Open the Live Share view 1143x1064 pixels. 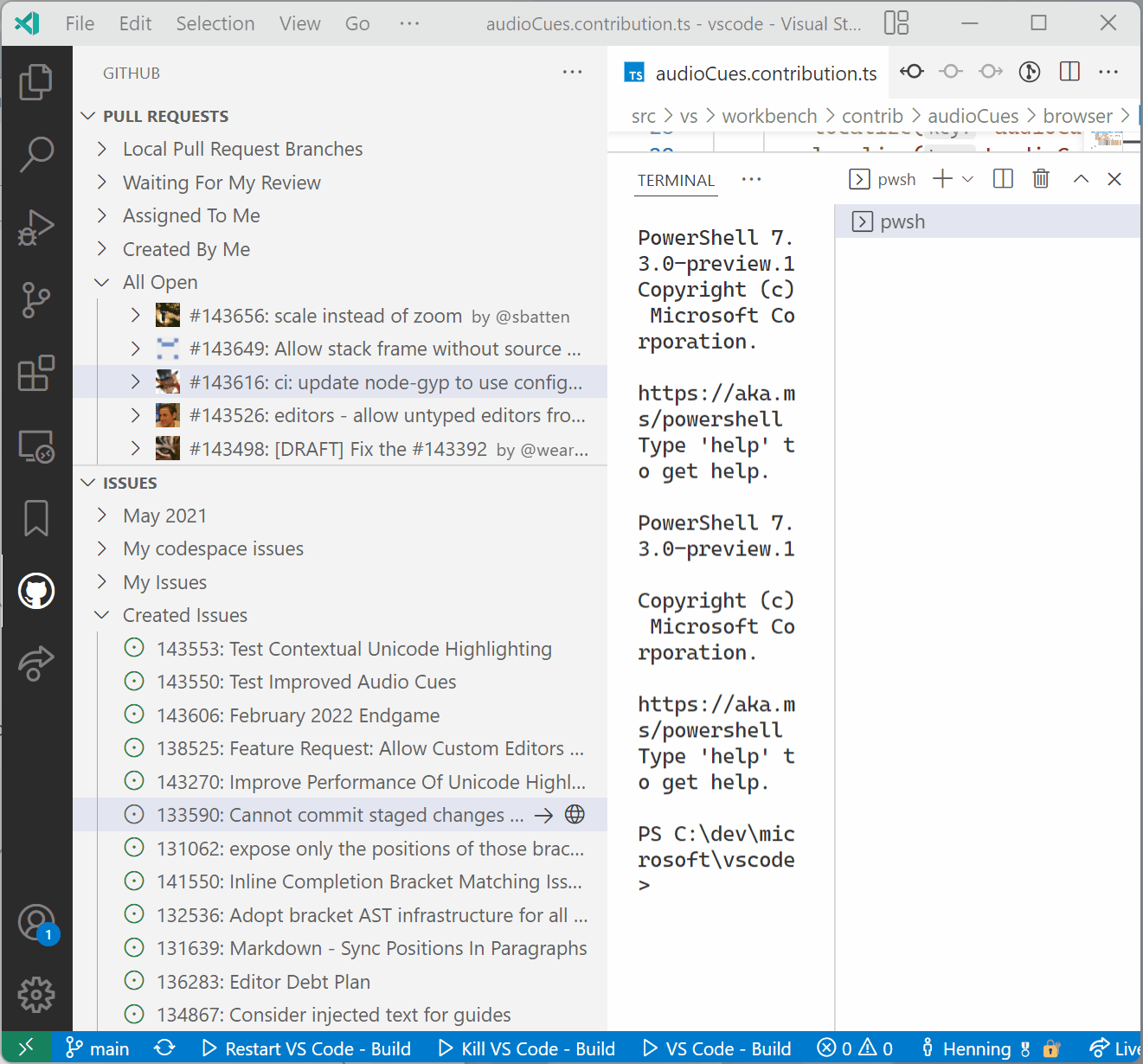tap(35, 663)
